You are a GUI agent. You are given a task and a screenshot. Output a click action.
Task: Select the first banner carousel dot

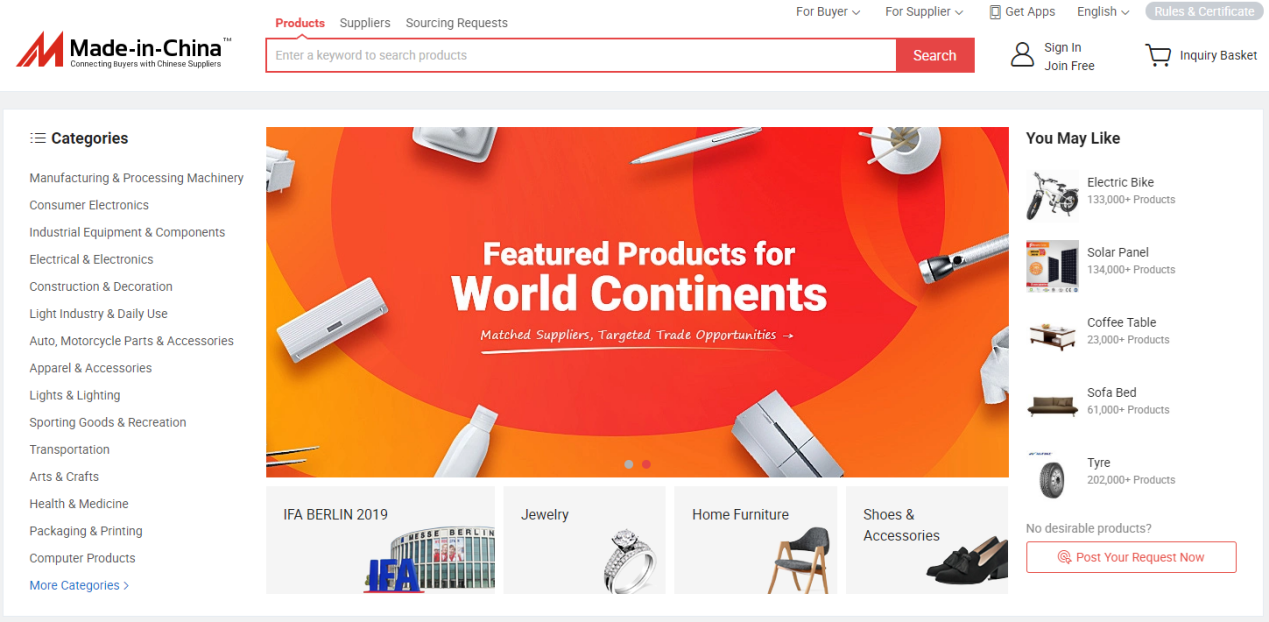pyautogui.click(x=629, y=464)
